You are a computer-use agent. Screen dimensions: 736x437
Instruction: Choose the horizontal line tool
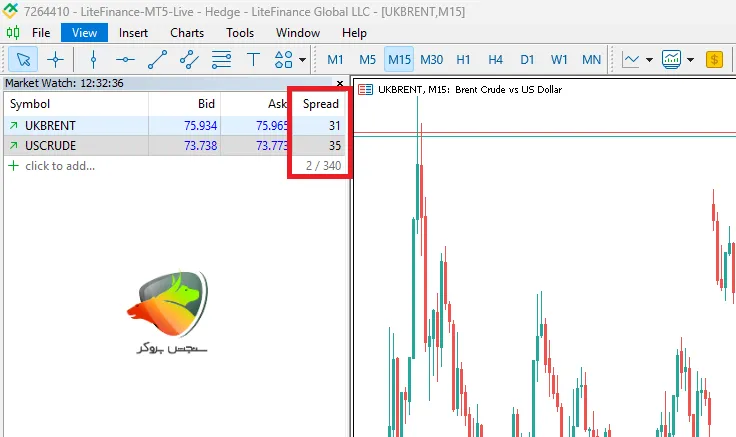pyautogui.click(x=125, y=59)
